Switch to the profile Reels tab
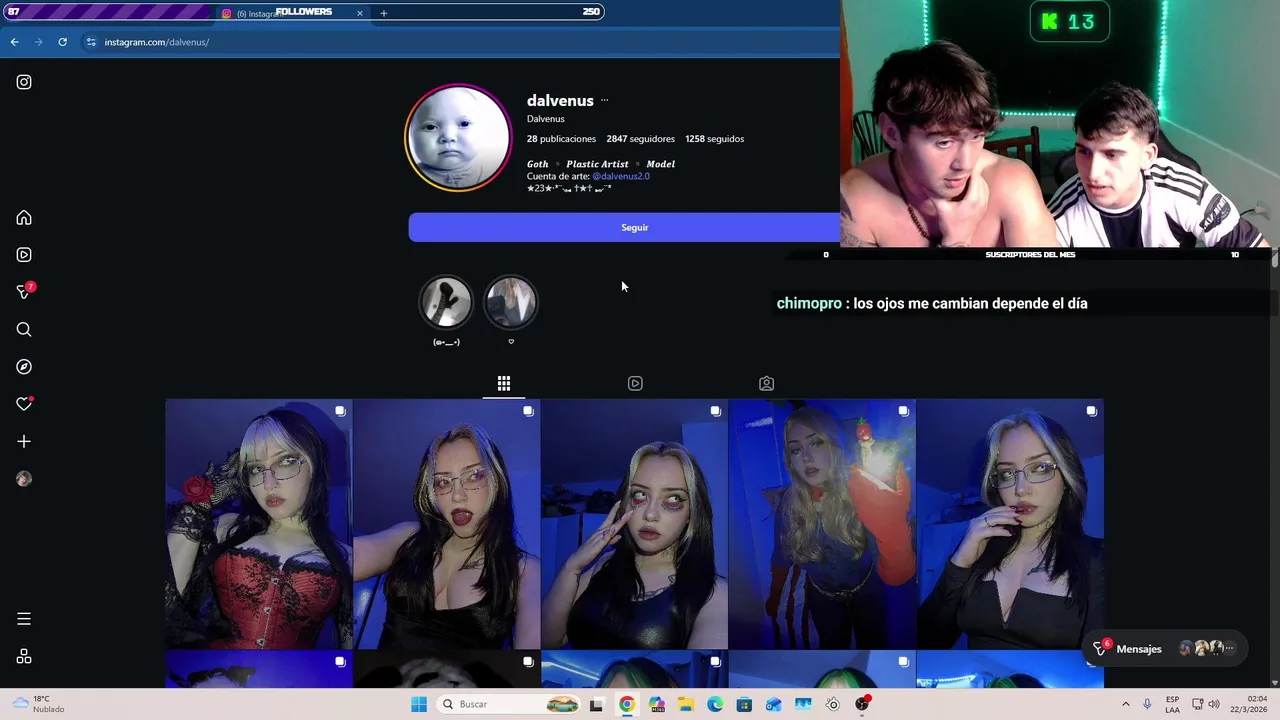 635,383
